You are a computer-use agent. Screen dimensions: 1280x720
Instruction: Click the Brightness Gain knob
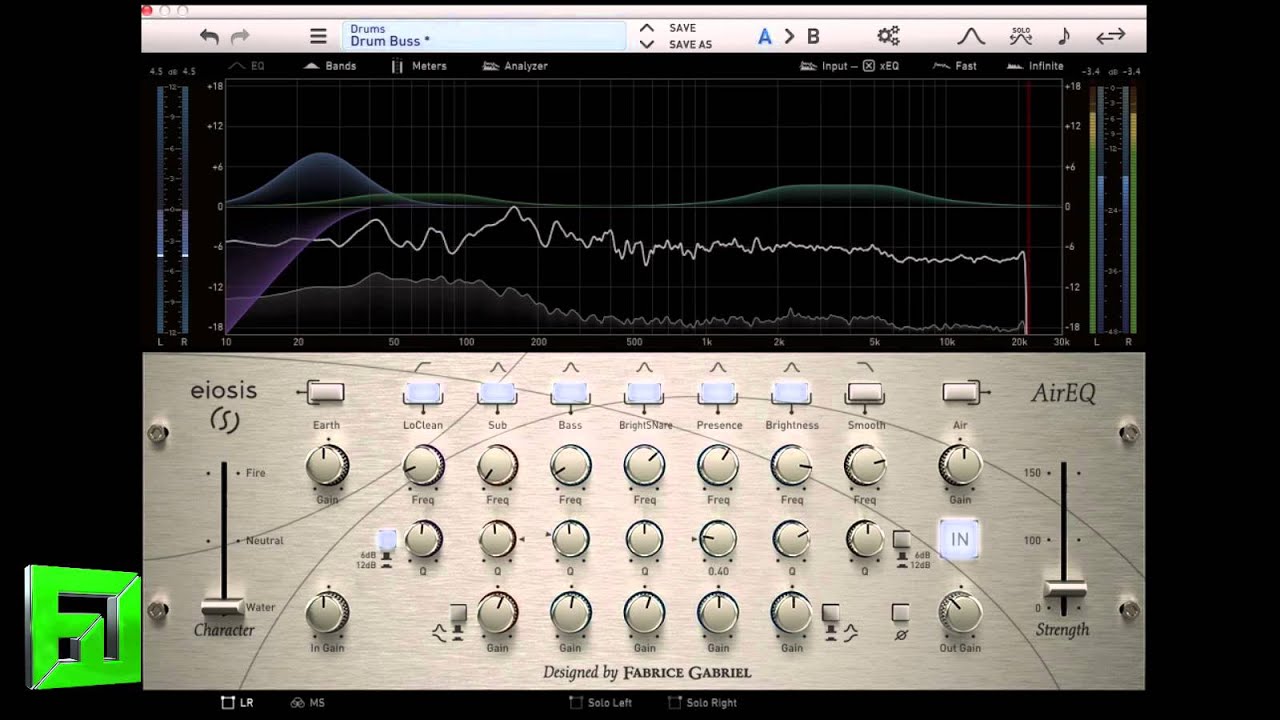[x=792, y=614]
